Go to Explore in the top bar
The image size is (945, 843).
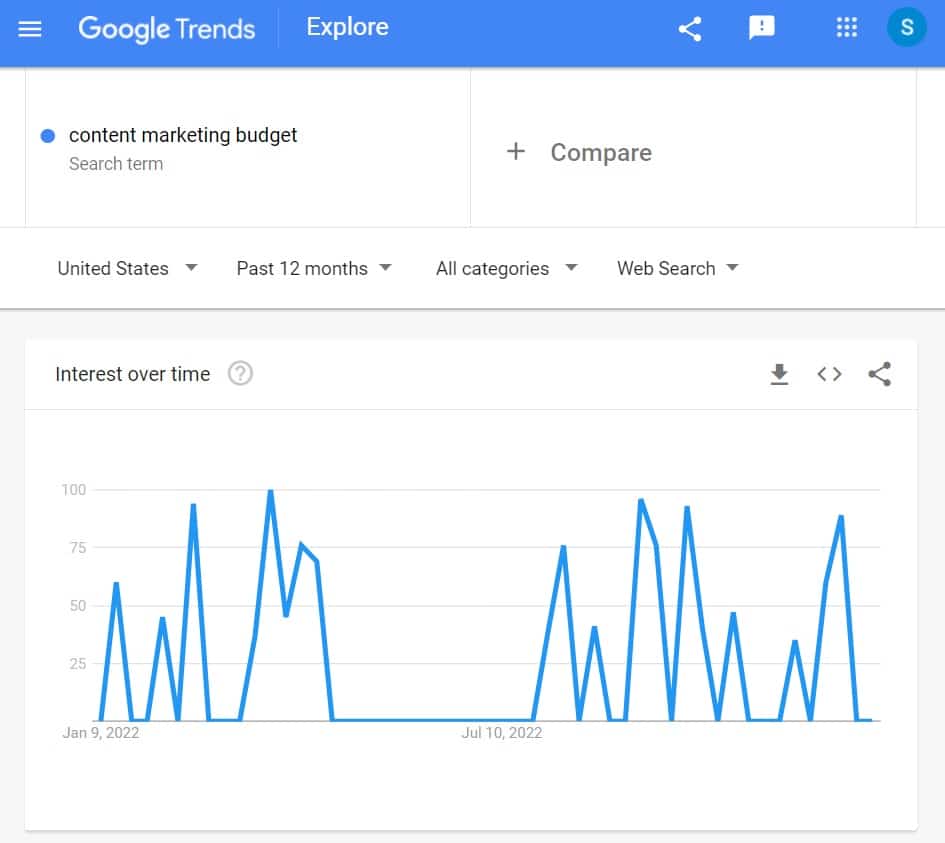point(347,27)
